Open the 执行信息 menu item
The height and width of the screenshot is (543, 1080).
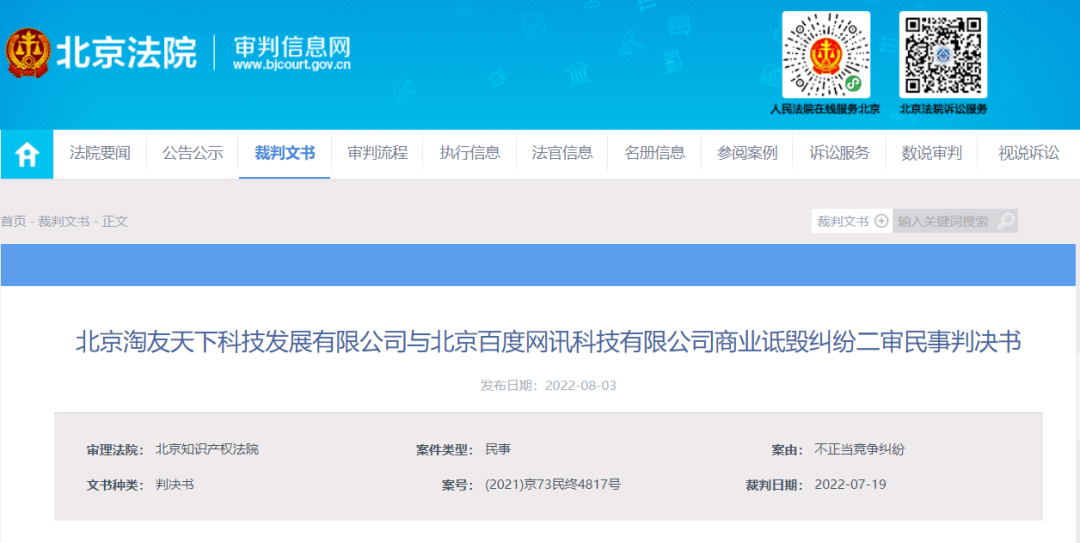[x=470, y=153]
